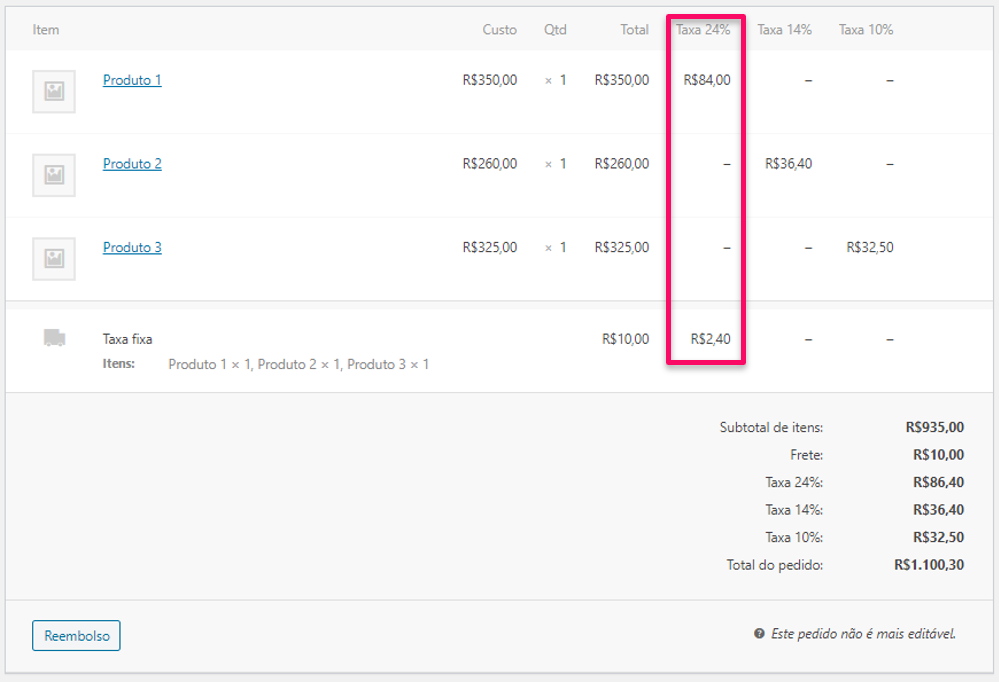Select the Taxa 10% column header
This screenshot has height=682, width=999.
tap(866, 29)
